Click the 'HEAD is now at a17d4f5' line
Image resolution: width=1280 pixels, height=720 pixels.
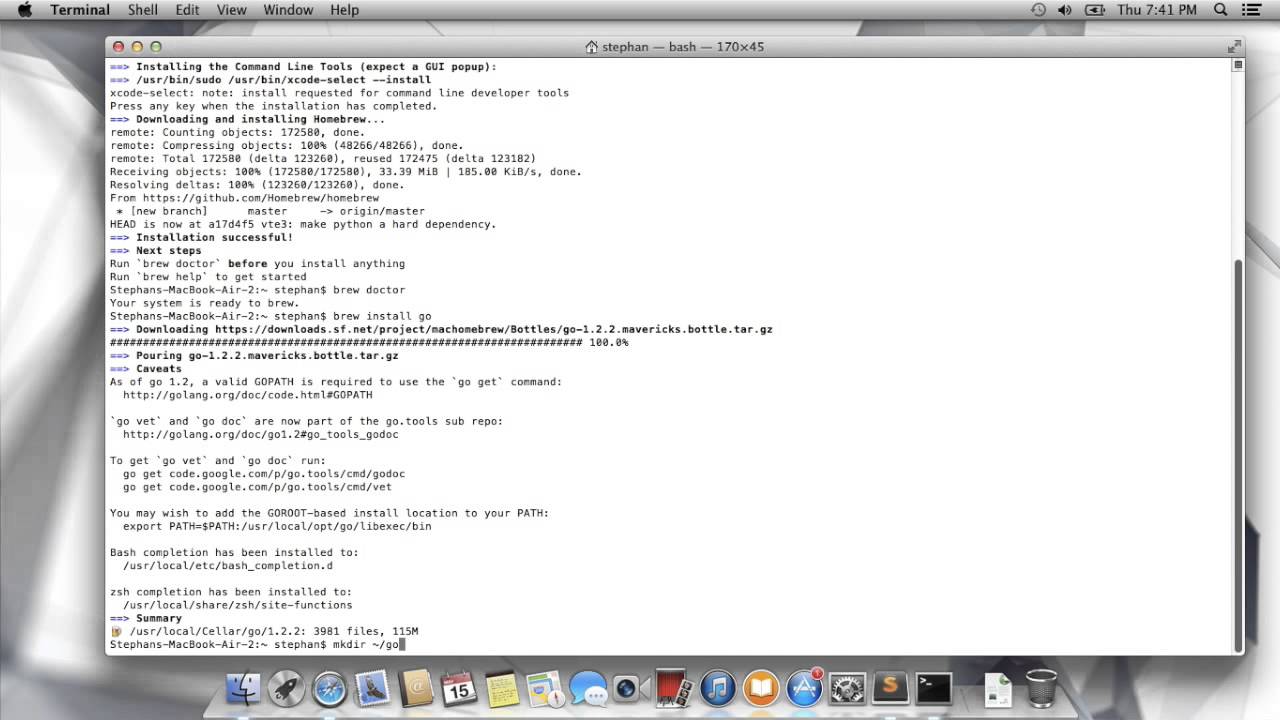tap(303, 224)
